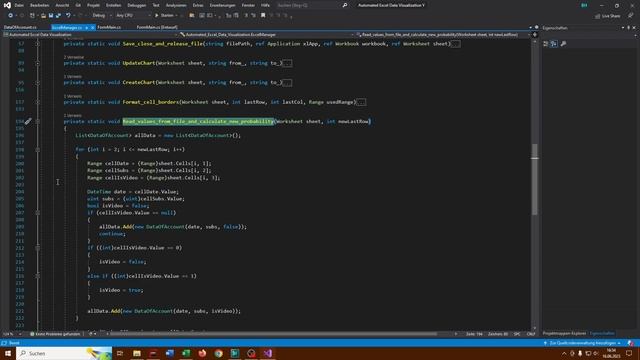Image resolution: width=640 pixels, height=360 pixels.
Task: Collapse the for loop block
Action: click(x=38, y=149)
